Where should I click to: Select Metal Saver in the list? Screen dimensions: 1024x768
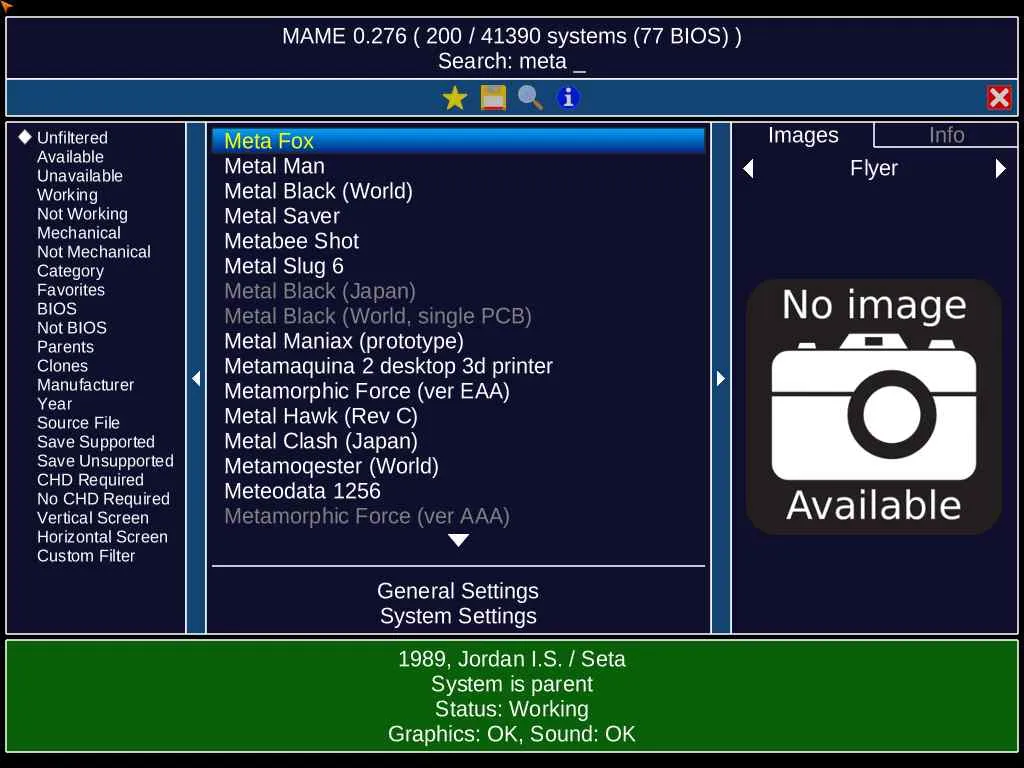[458, 216]
